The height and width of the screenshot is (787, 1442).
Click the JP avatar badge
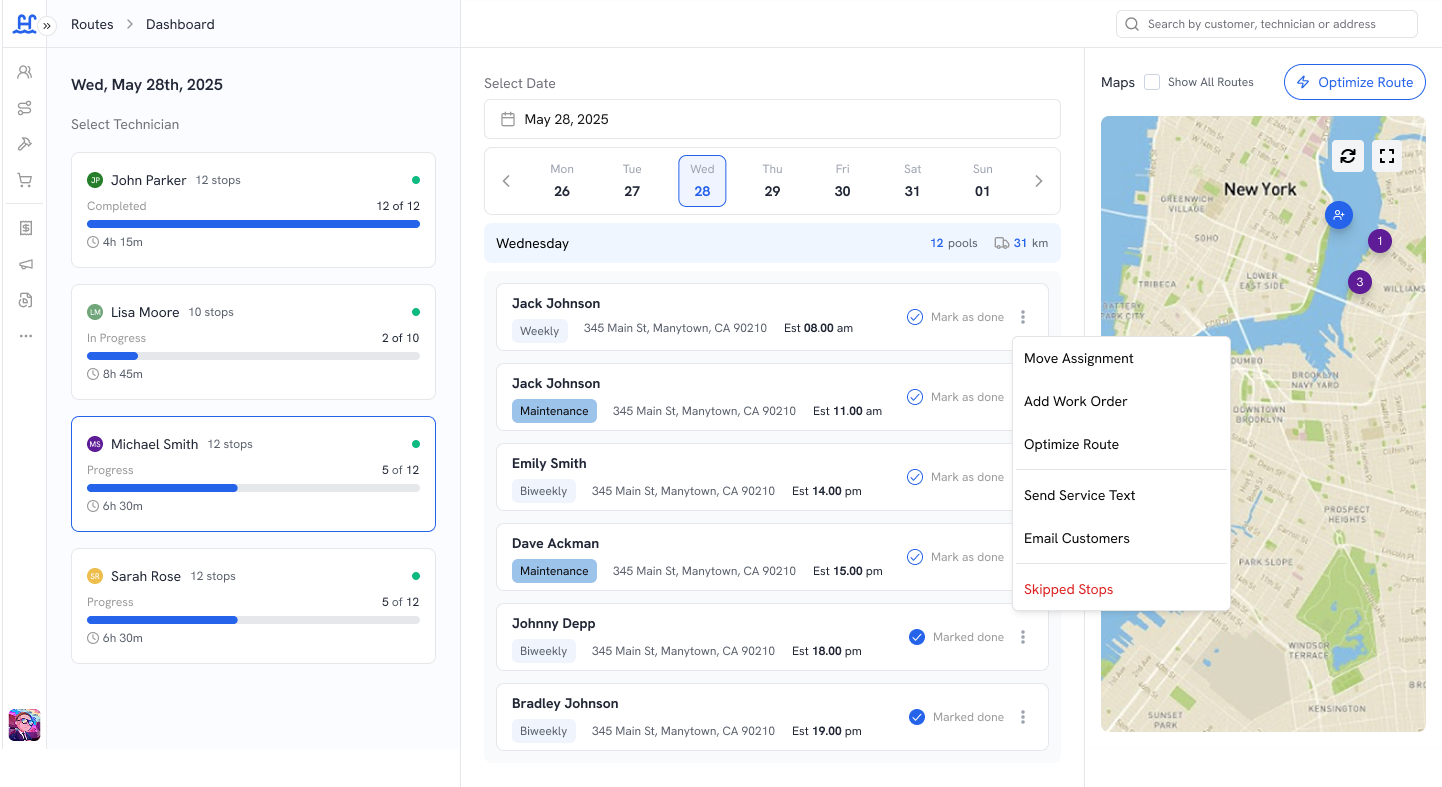click(x=95, y=180)
